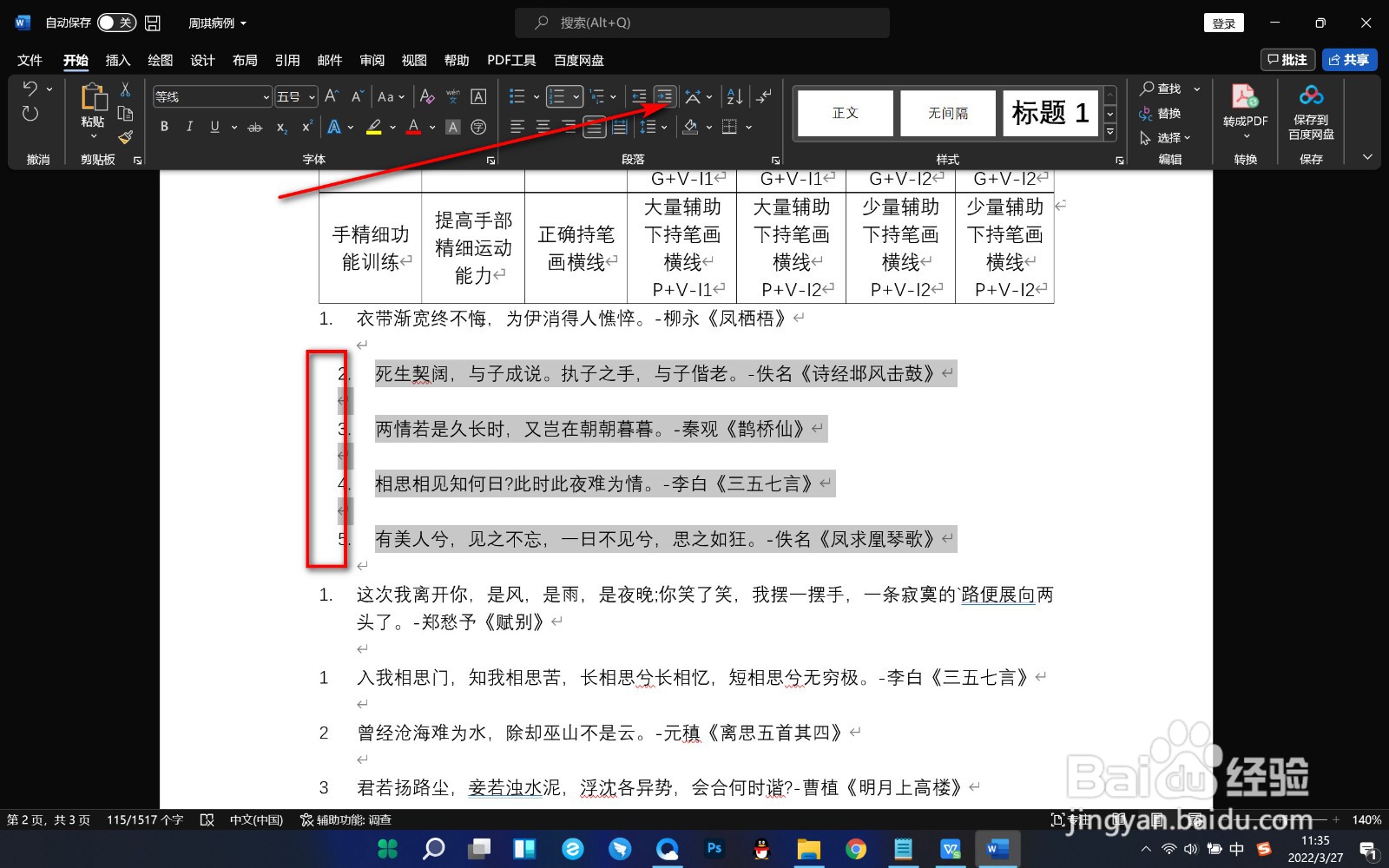The width and height of the screenshot is (1389, 868).
Task: Apply red font color
Action: (x=414, y=127)
